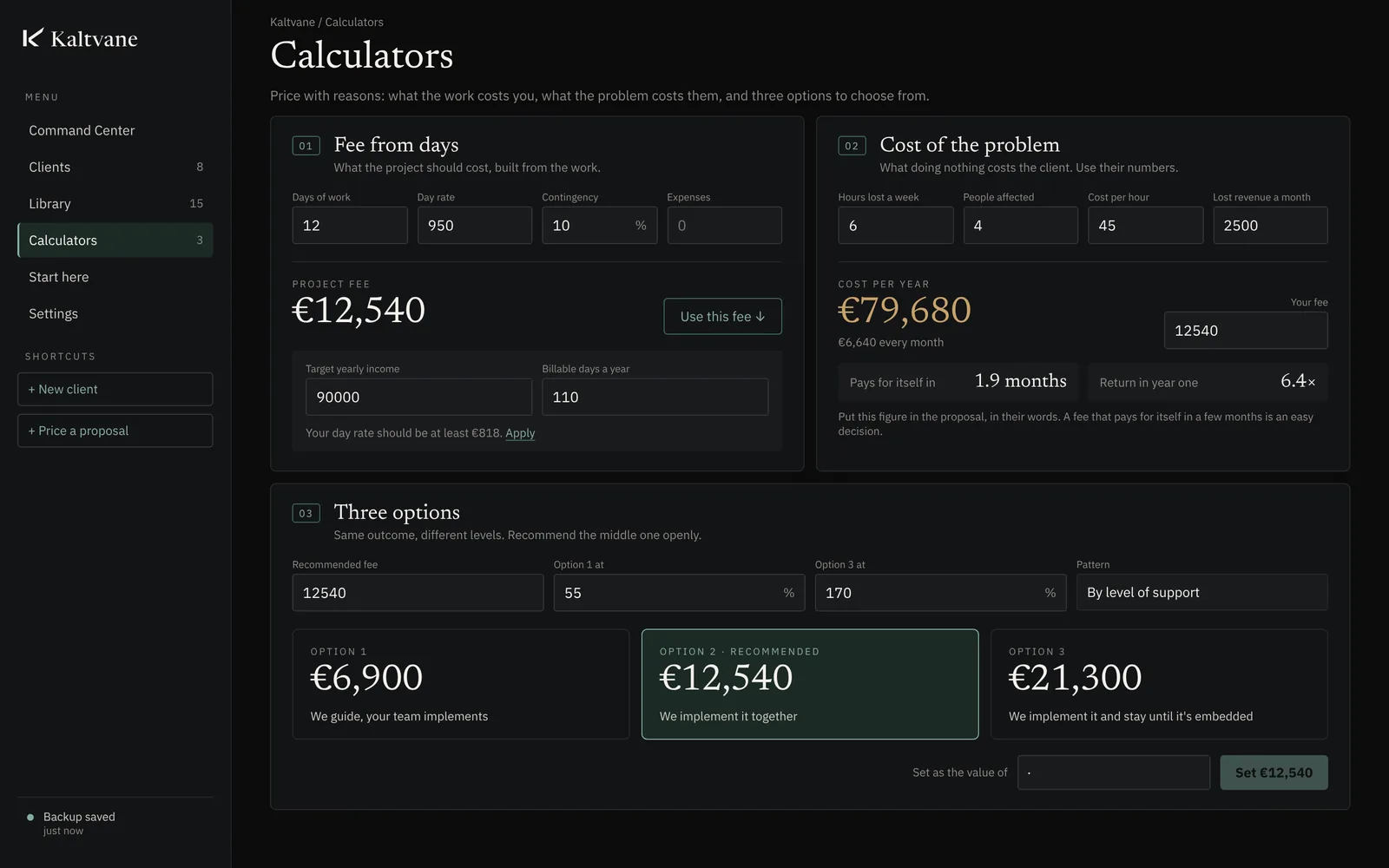1389x868 pixels.
Task: Edit the Contingency percentage field
Action: (600, 225)
